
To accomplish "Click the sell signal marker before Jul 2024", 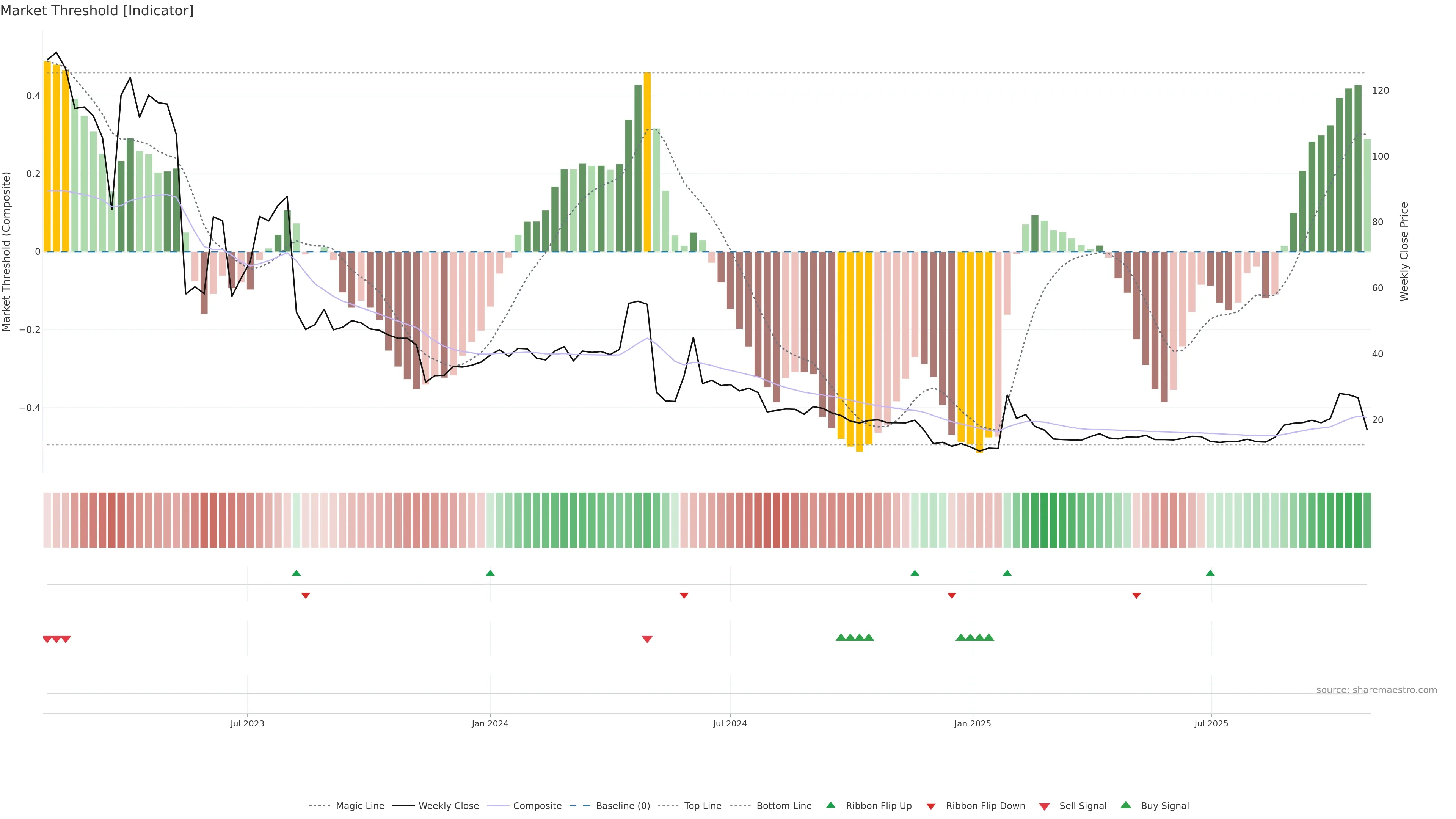I will click(x=647, y=639).
